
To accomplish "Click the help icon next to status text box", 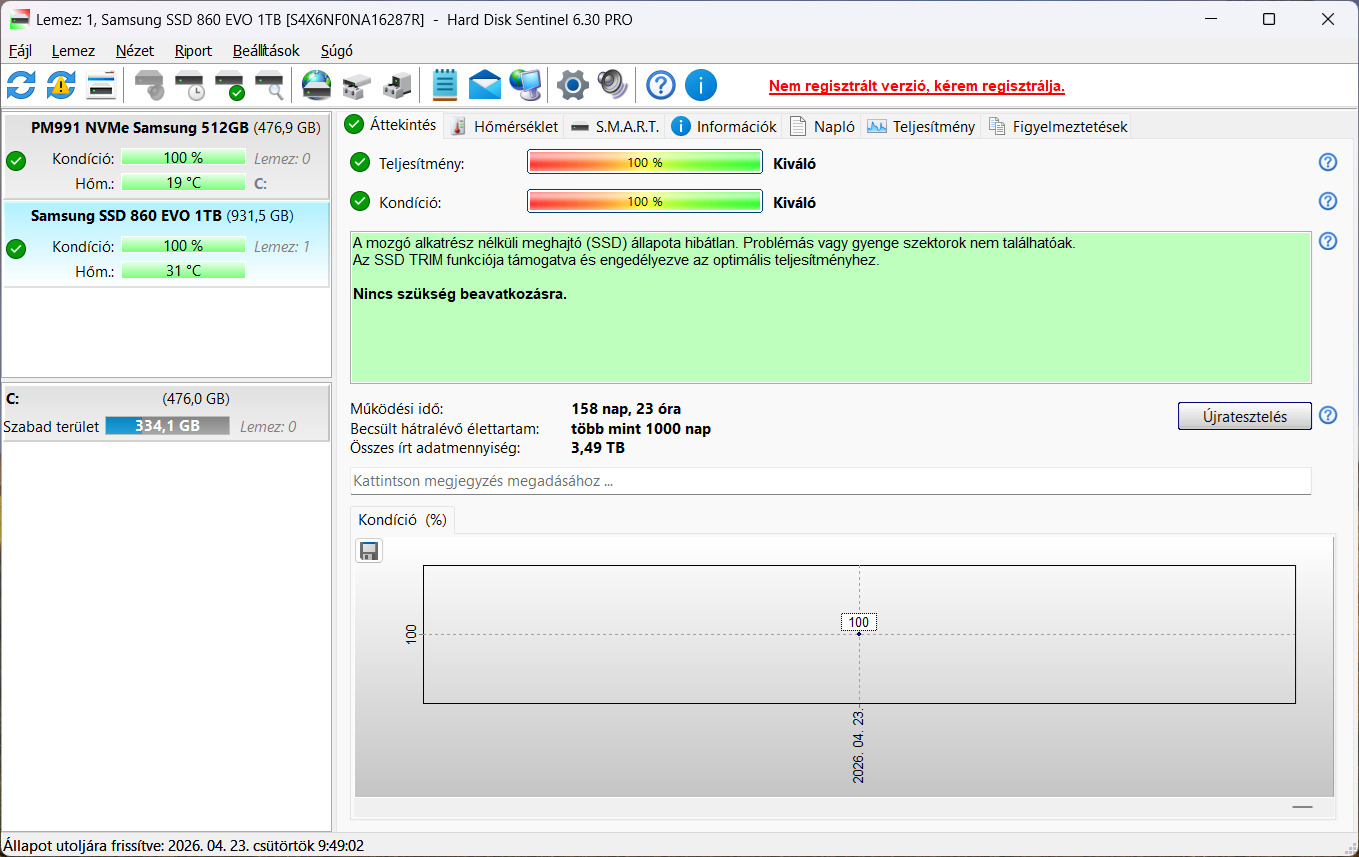I will (1328, 241).
